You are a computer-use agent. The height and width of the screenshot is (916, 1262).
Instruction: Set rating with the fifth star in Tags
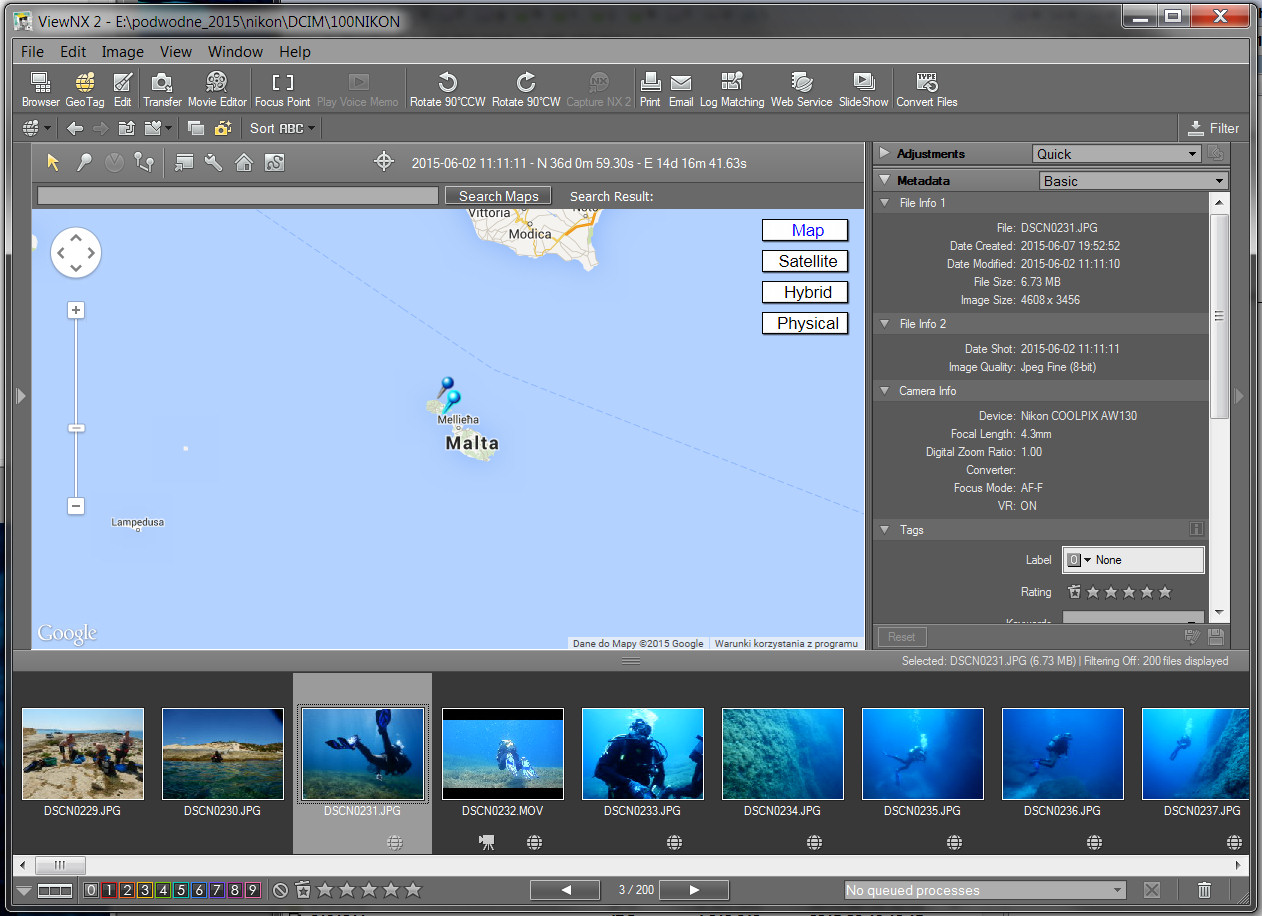[x=1164, y=592]
